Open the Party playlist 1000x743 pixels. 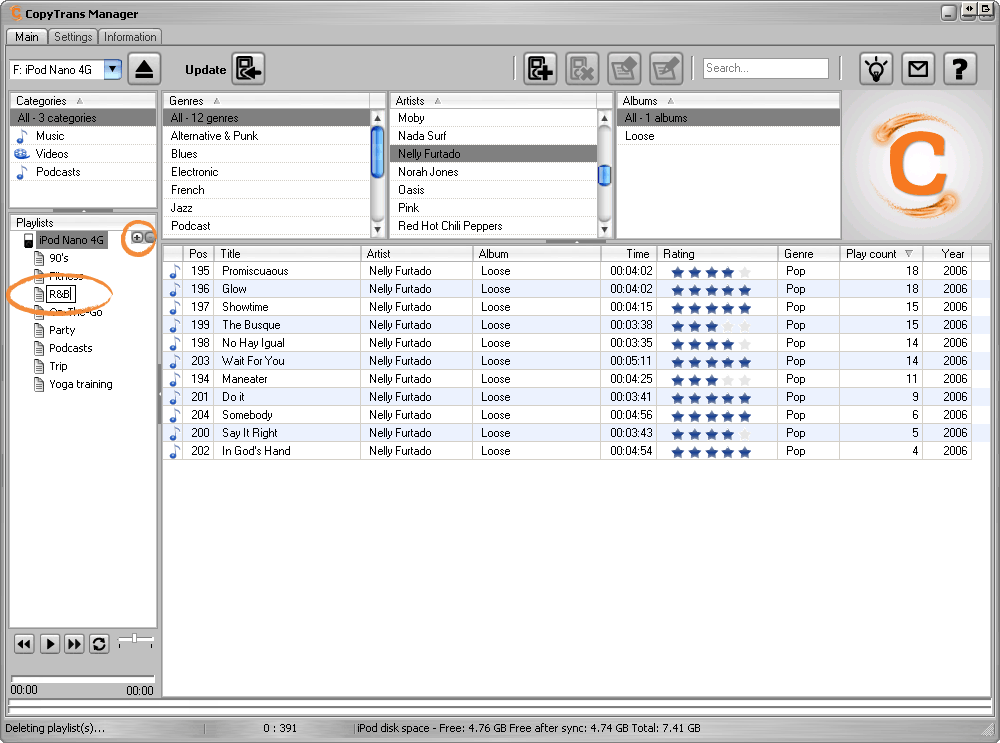[62, 330]
